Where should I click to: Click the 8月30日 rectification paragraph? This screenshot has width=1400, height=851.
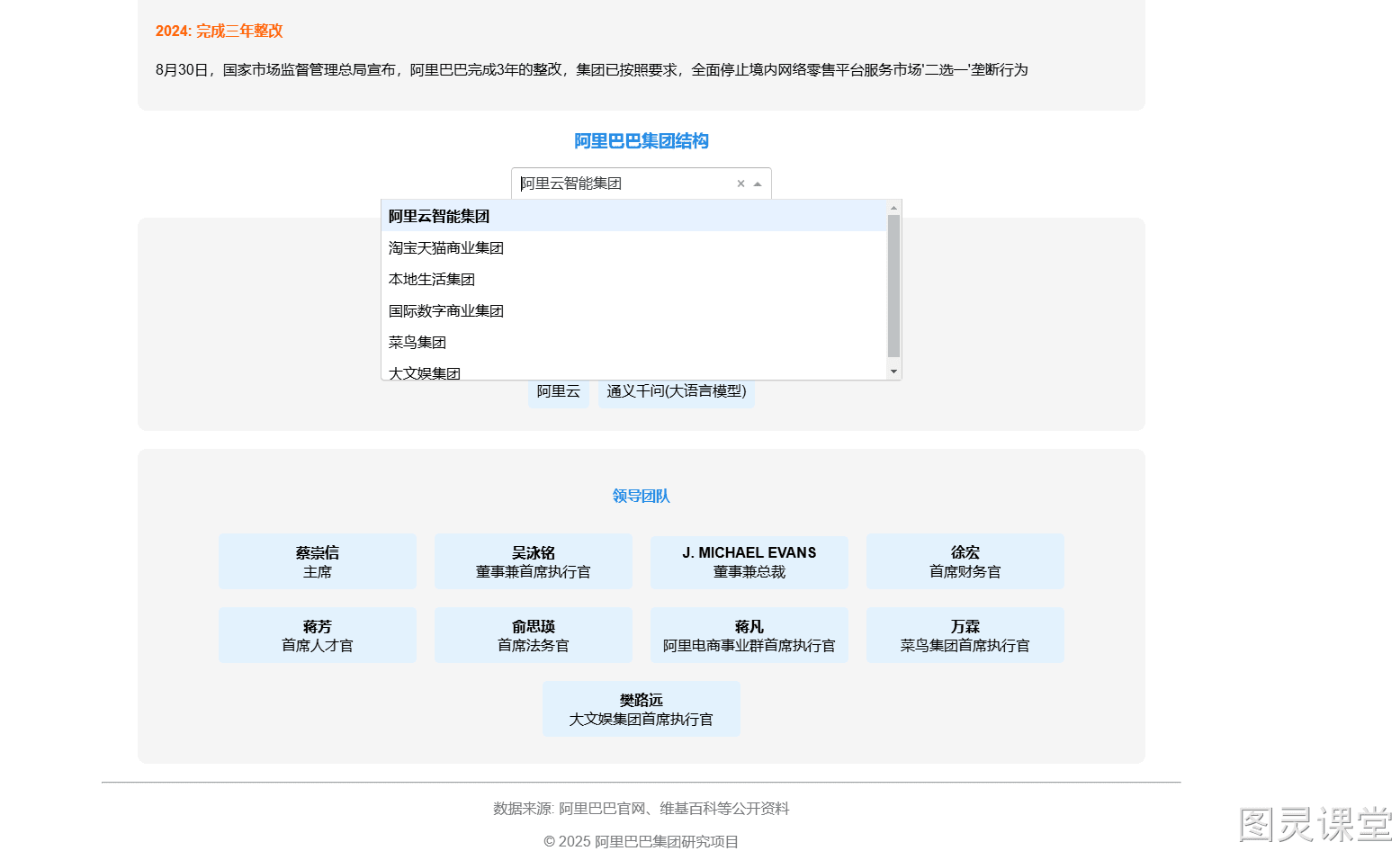point(592,70)
